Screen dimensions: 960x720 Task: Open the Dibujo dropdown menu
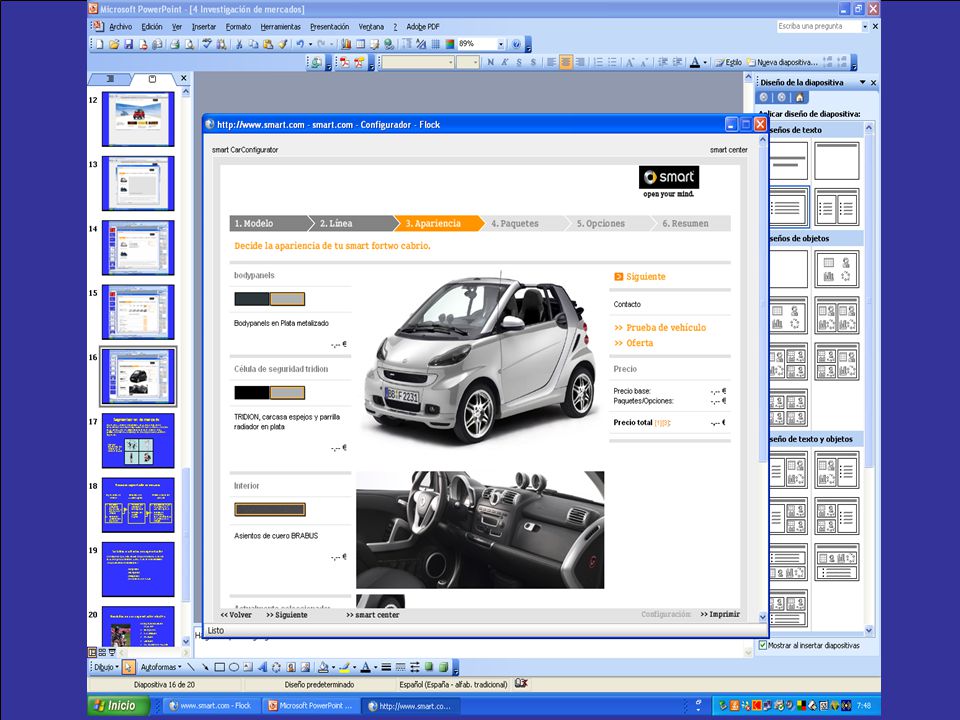[x=107, y=667]
